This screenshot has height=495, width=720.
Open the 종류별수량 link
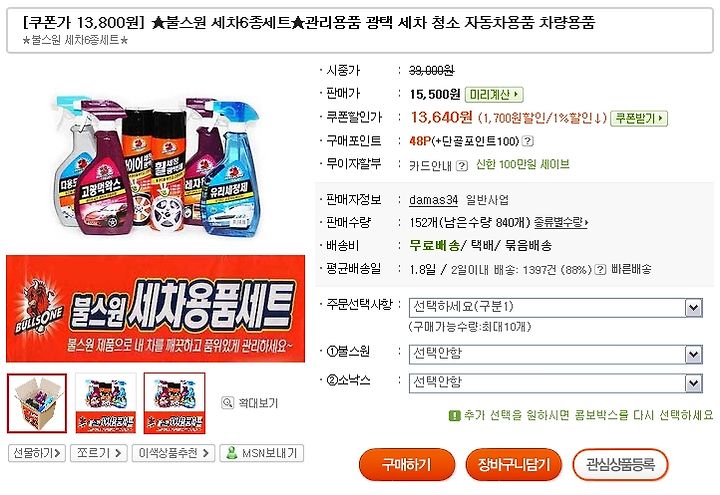561,223
